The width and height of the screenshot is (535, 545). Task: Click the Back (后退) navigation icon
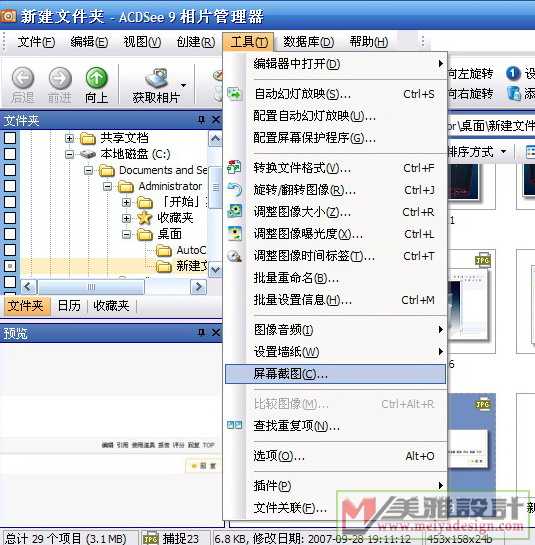[23, 78]
